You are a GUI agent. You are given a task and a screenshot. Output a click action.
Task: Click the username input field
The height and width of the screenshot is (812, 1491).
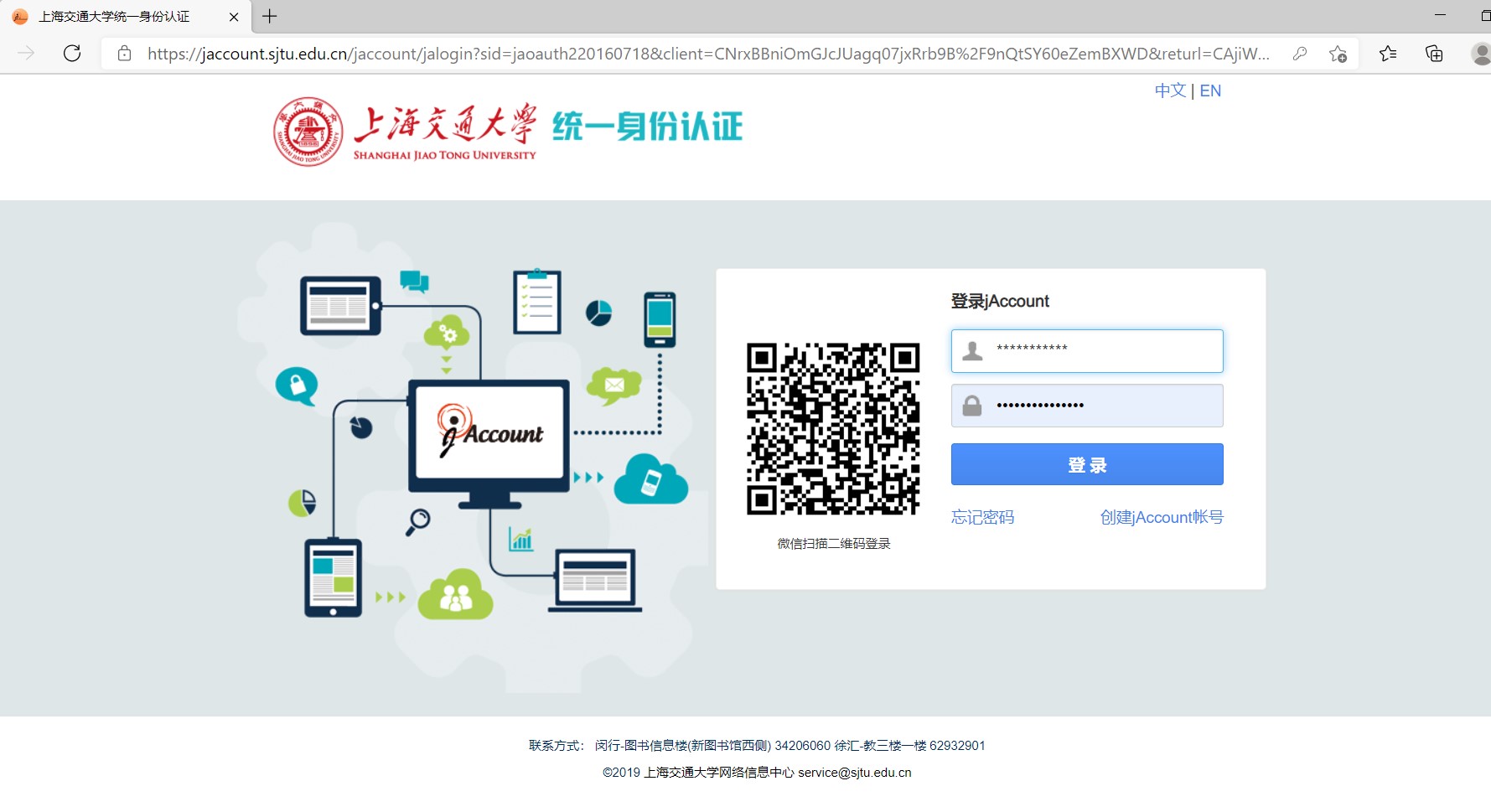(1087, 351)
